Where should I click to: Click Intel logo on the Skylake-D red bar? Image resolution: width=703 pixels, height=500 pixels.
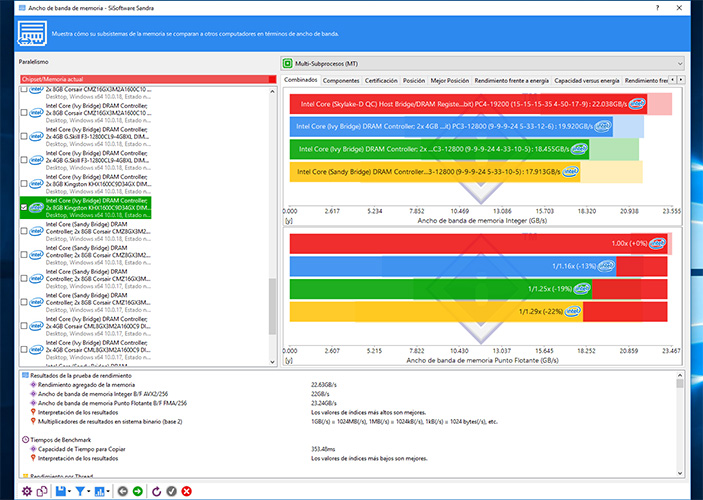pos(636,104)
